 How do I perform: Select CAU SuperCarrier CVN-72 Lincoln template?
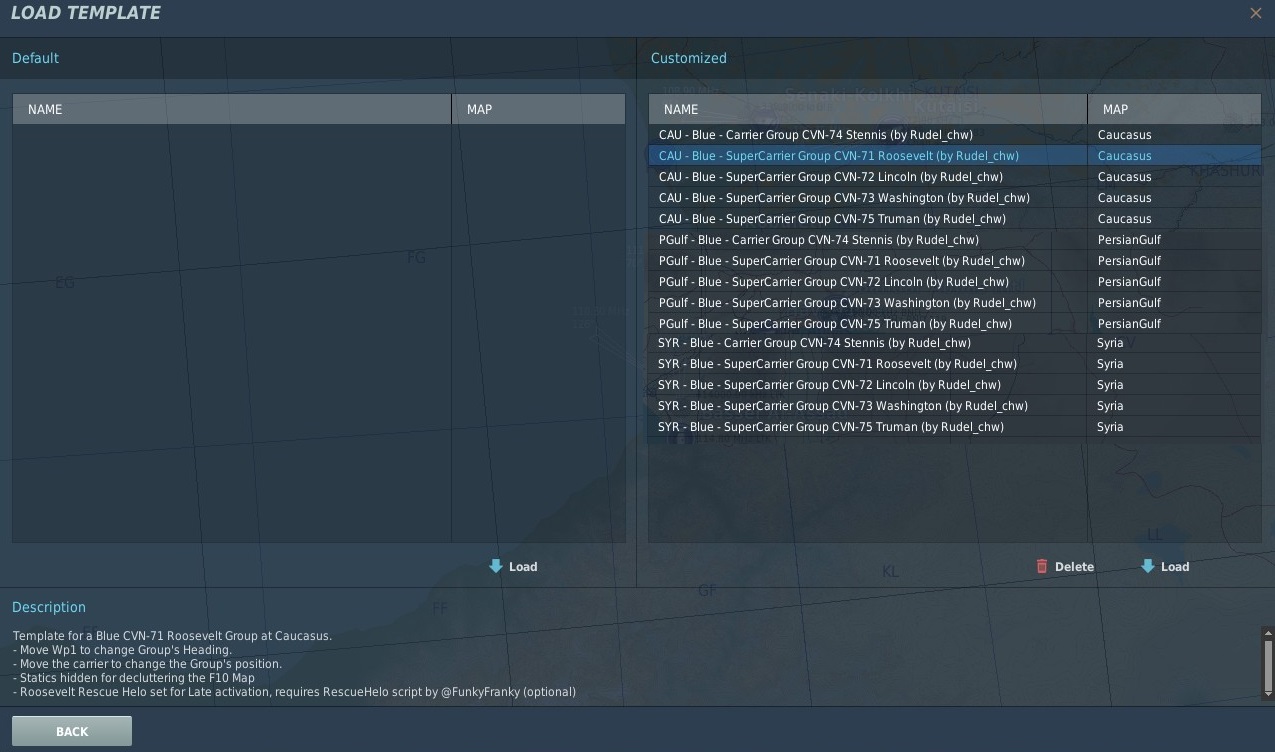(x=830, y=177)
